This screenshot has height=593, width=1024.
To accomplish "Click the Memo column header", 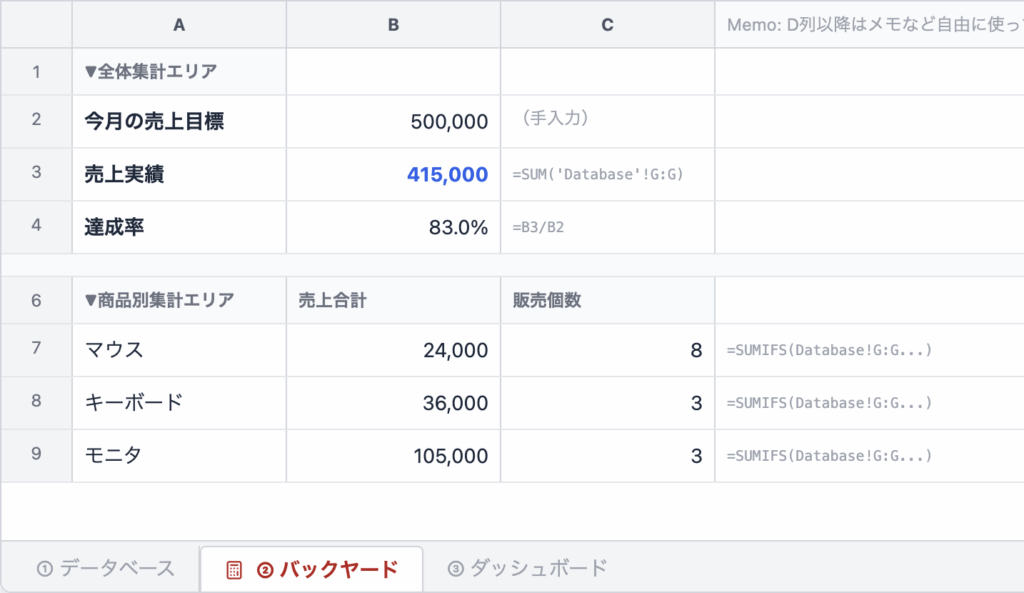I will (x=868, y=25).
